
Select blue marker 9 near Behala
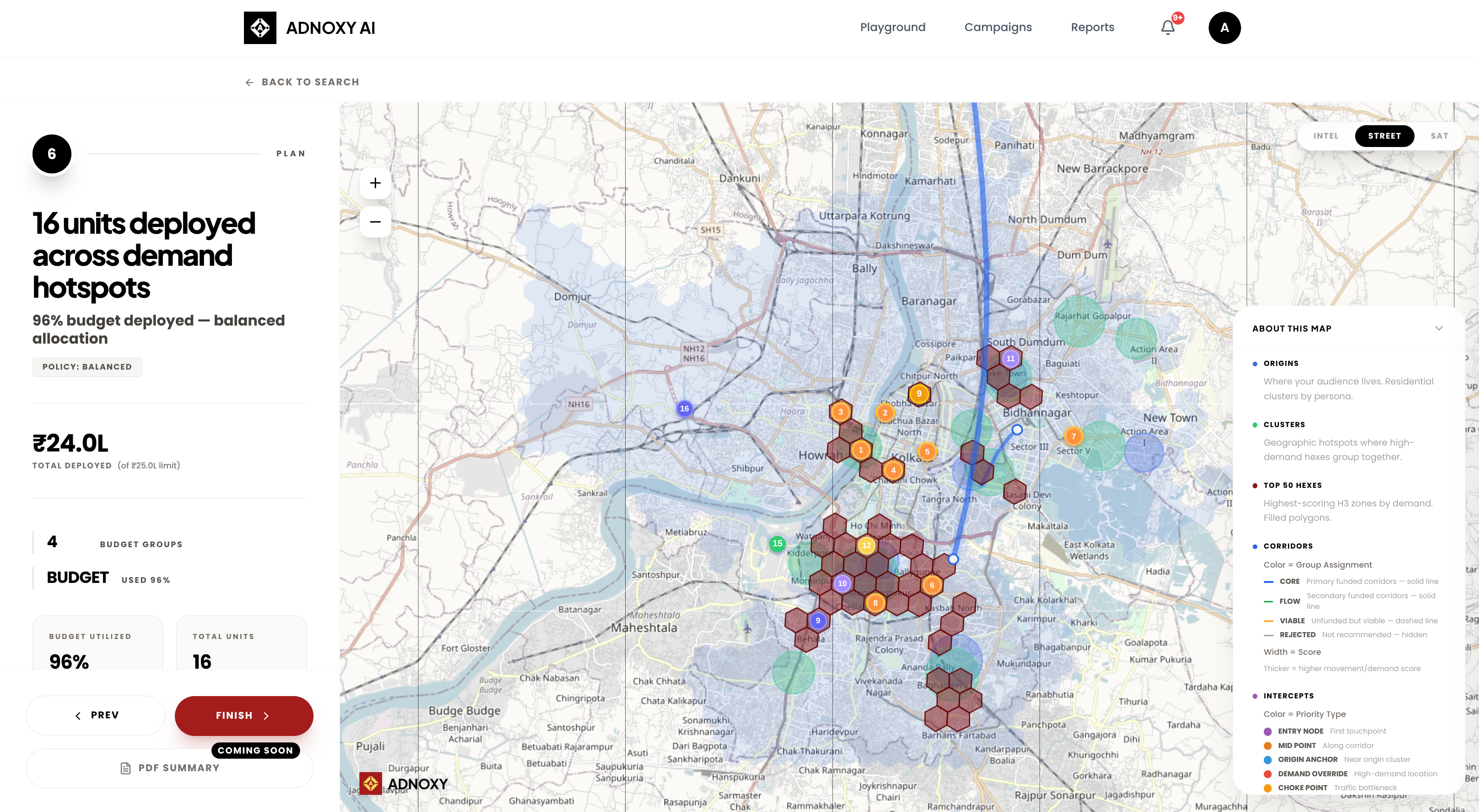[818, 620]
